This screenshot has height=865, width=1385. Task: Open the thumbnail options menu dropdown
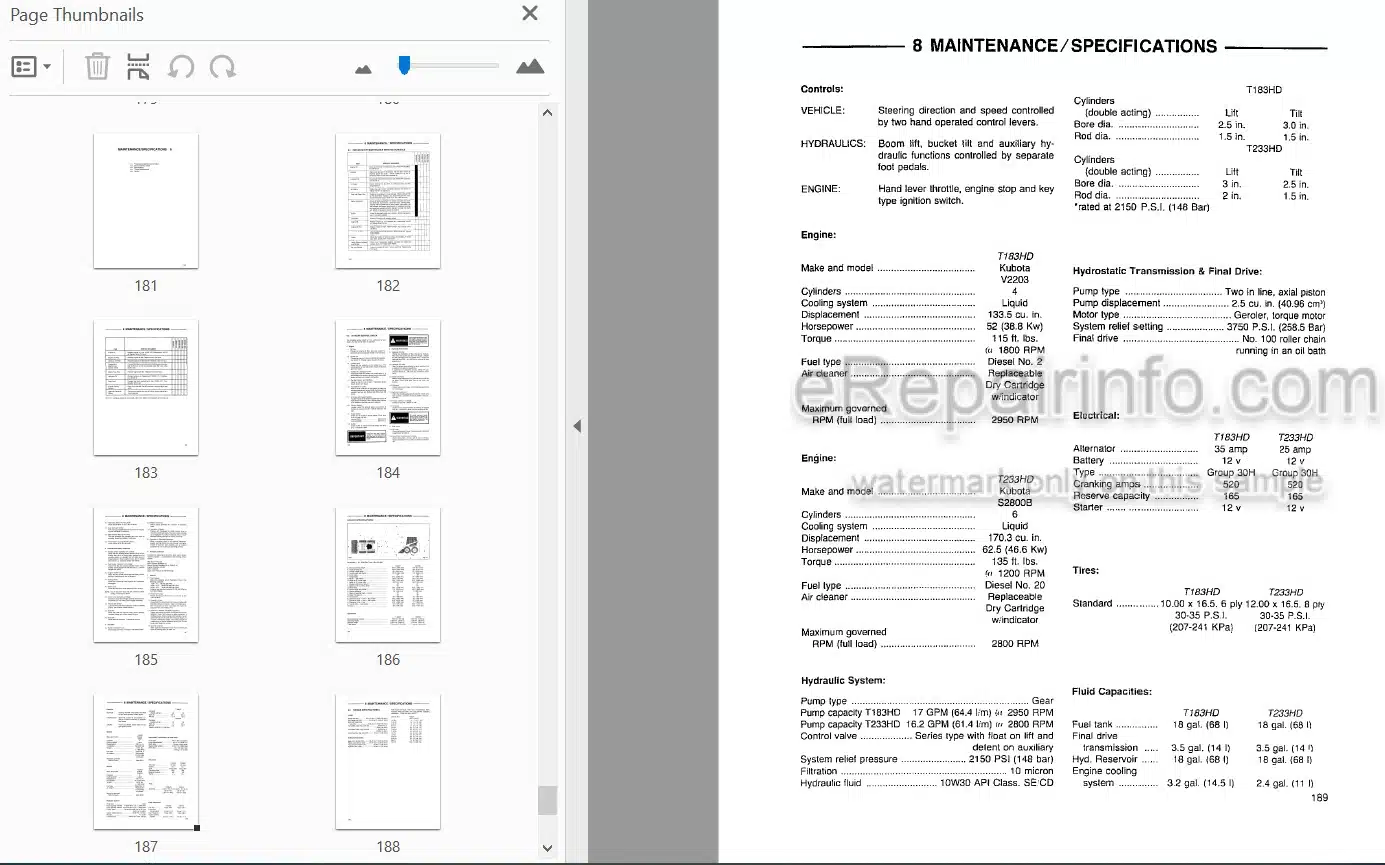point(32,67)
